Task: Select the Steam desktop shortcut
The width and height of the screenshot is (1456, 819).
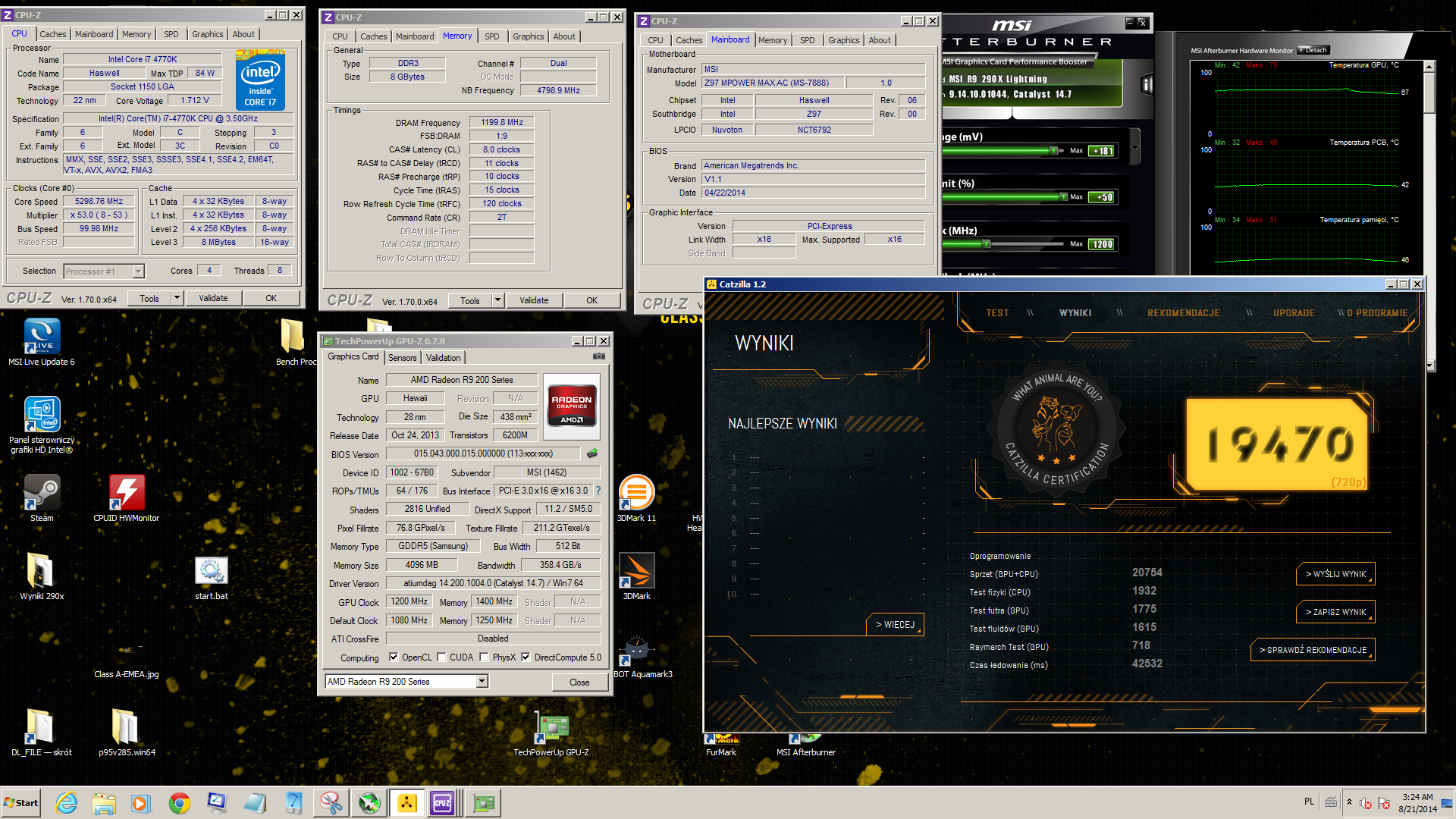Action: (42, 492)
